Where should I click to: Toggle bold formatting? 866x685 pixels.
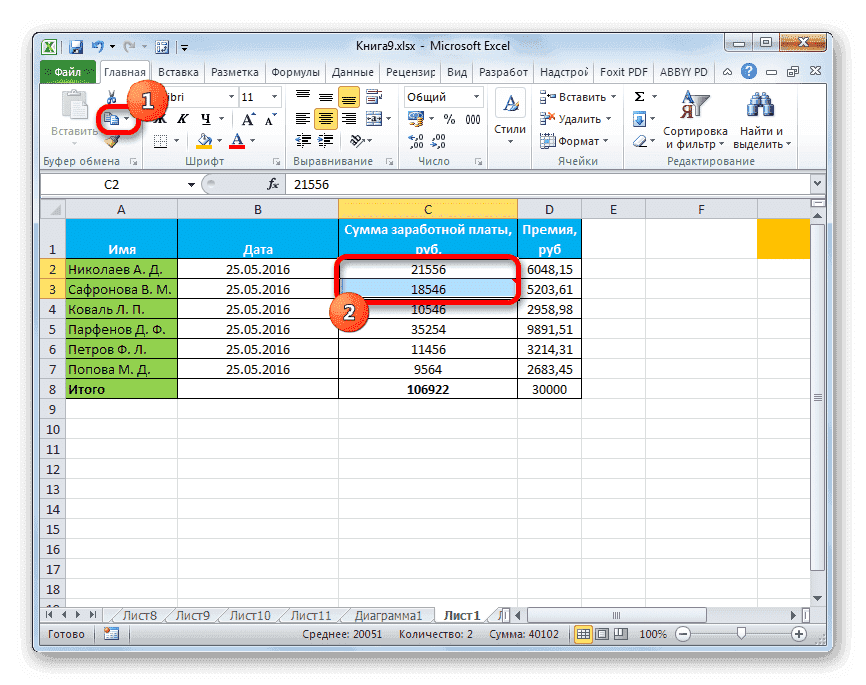point(159,117)
